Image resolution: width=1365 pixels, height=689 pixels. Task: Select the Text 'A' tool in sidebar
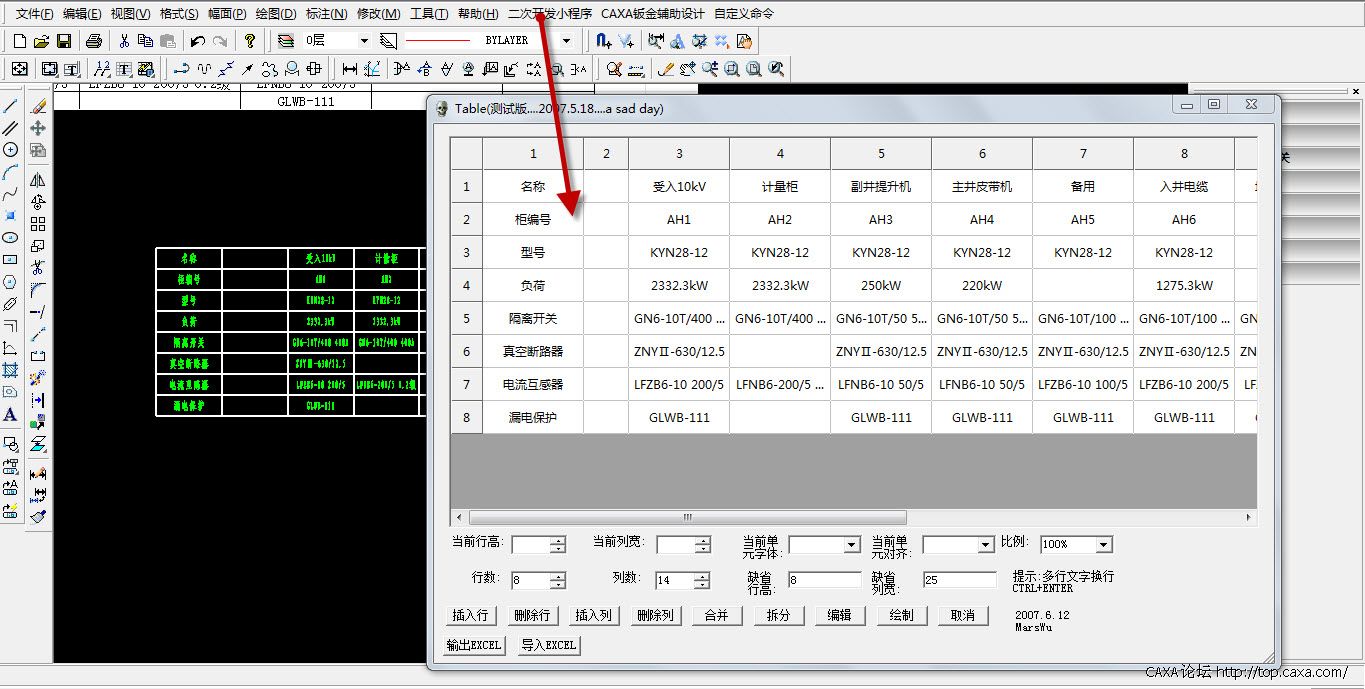(x=11, y=414)
